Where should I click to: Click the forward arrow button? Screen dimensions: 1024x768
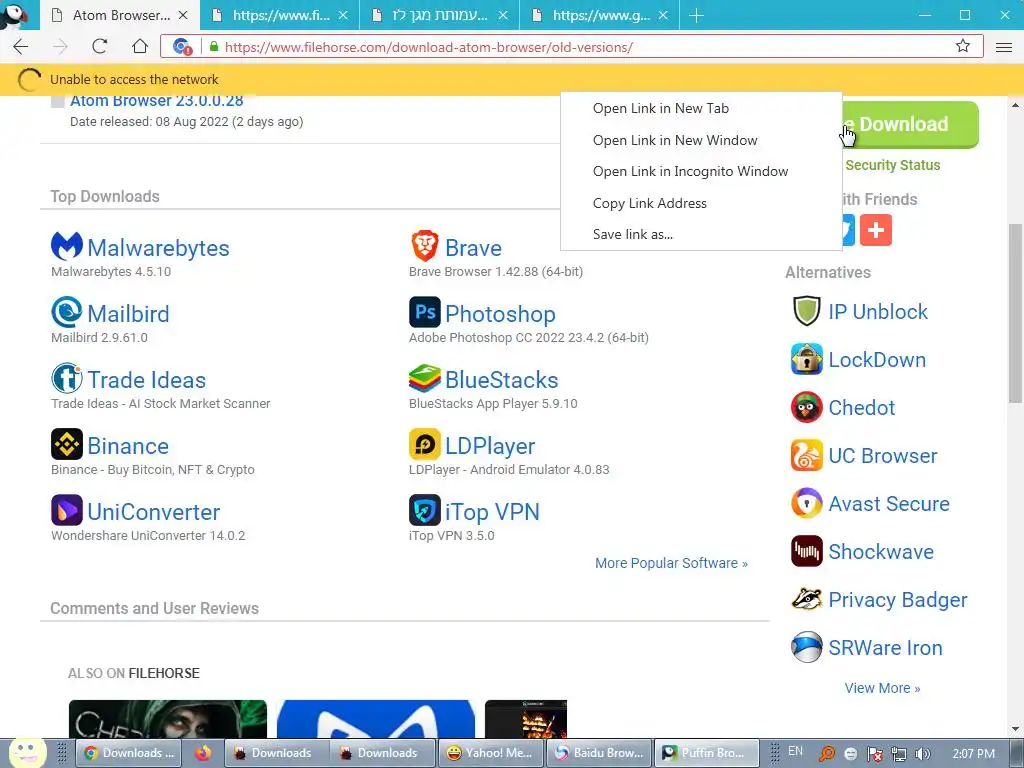60,46
